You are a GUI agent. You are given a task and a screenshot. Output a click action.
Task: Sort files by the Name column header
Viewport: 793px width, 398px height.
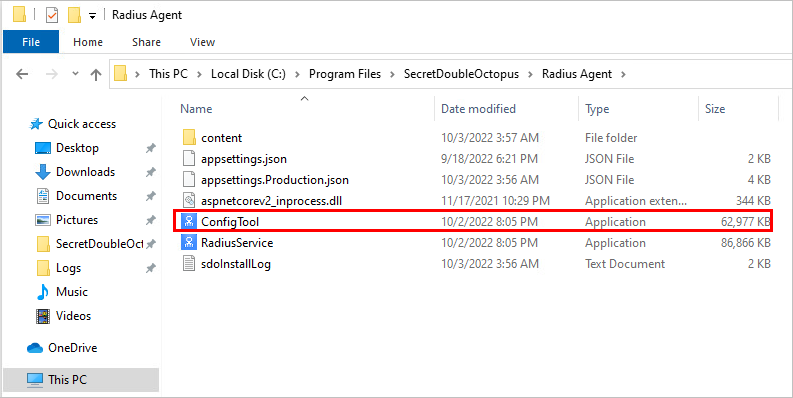tap(196, 109)
